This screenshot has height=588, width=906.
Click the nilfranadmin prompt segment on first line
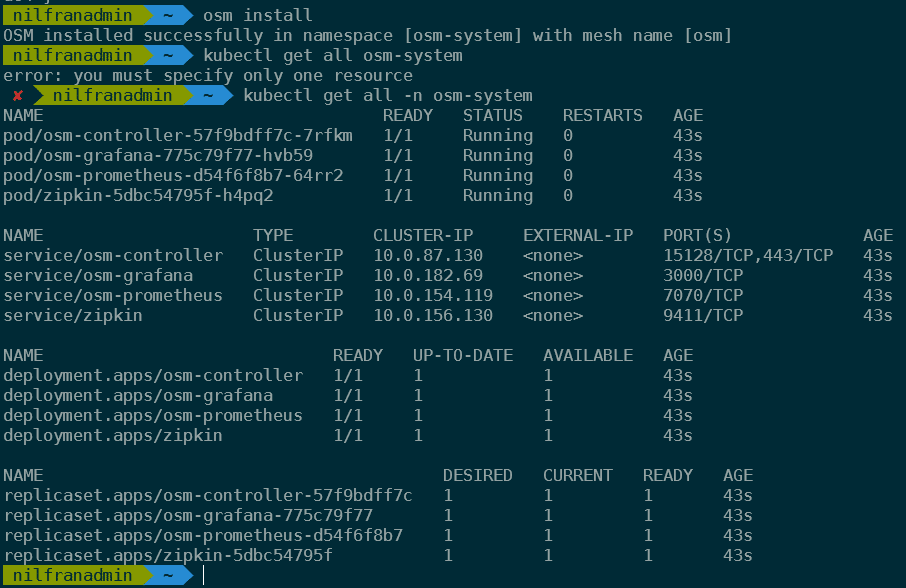pos(73,15)
